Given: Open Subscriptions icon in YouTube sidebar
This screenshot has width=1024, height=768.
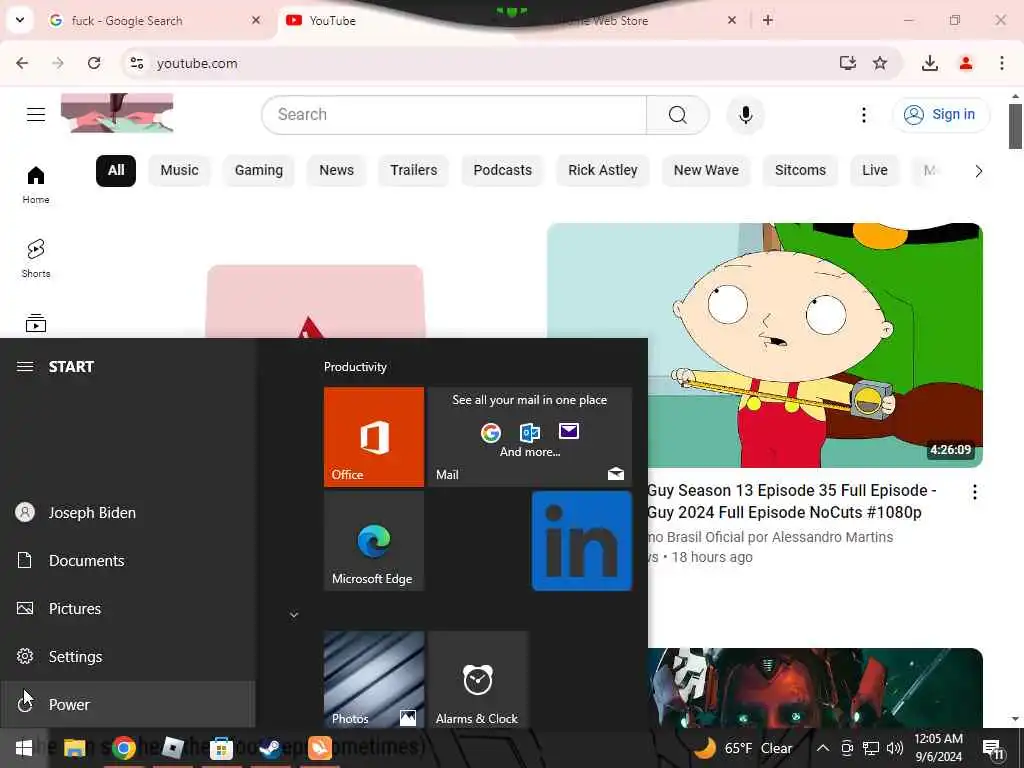Looking at the screenshot, I should coord(36,323).
